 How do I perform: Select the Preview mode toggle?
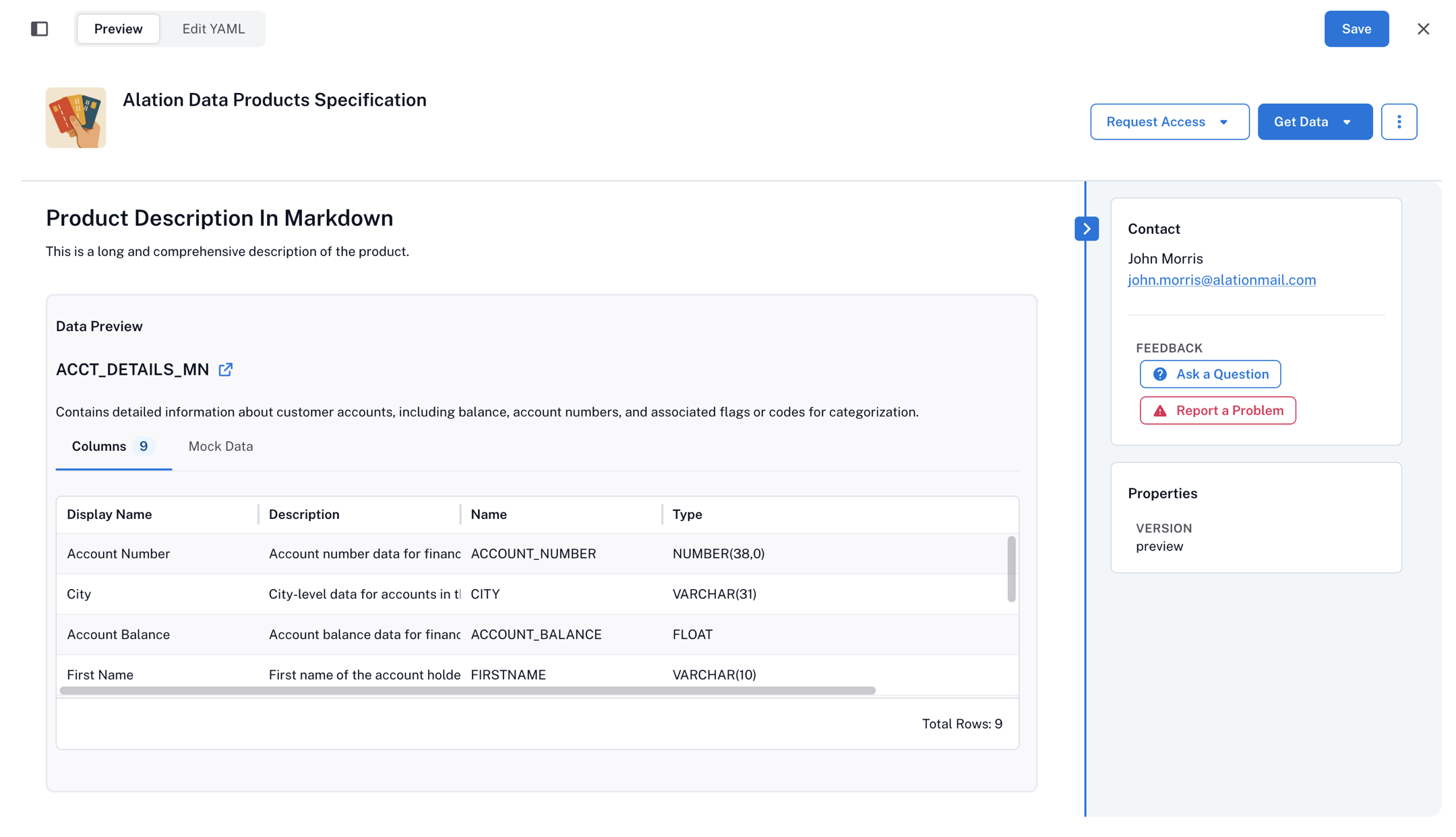pos(118,28)
